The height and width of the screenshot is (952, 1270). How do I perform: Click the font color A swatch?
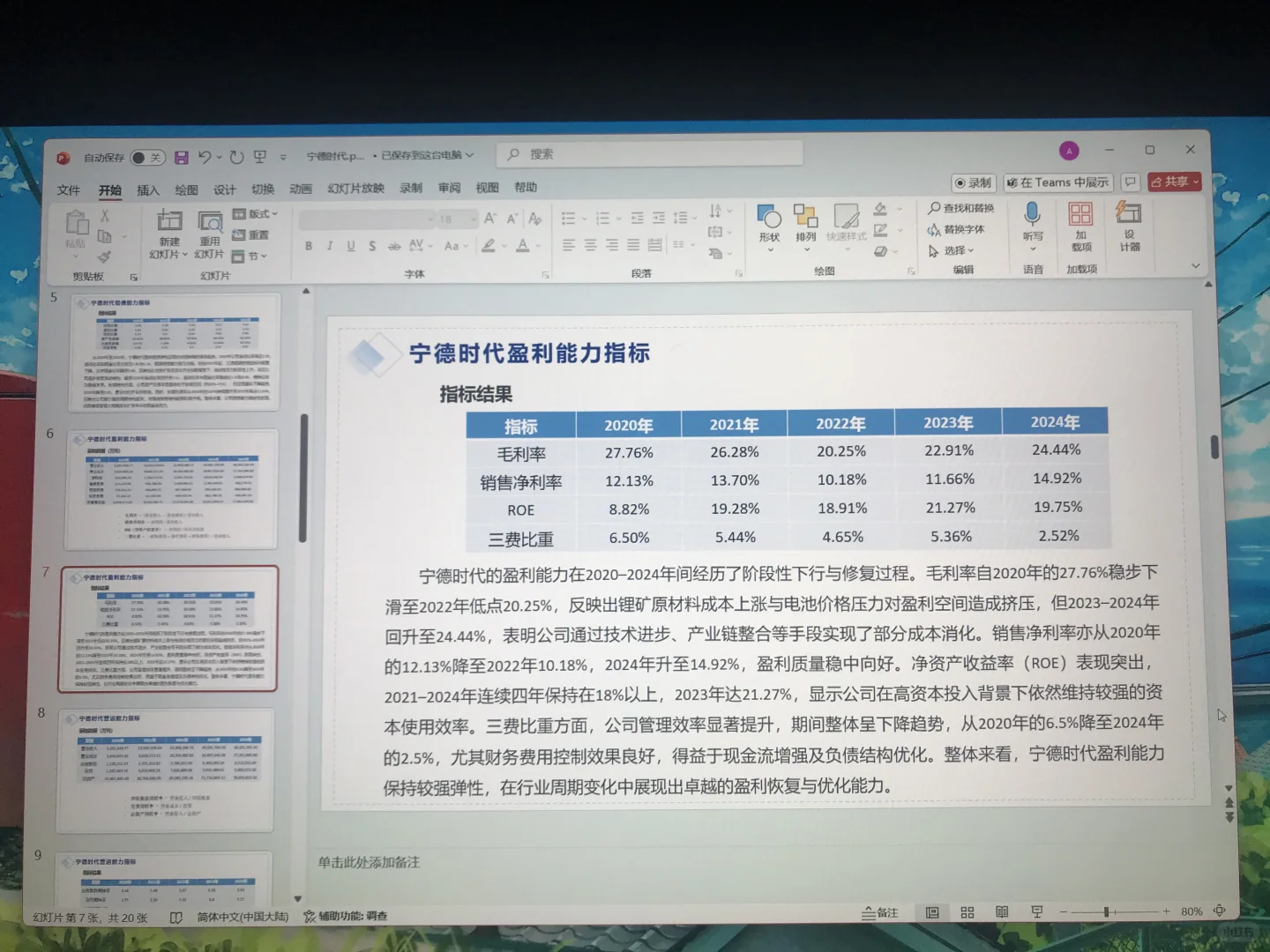coord(522,246)
